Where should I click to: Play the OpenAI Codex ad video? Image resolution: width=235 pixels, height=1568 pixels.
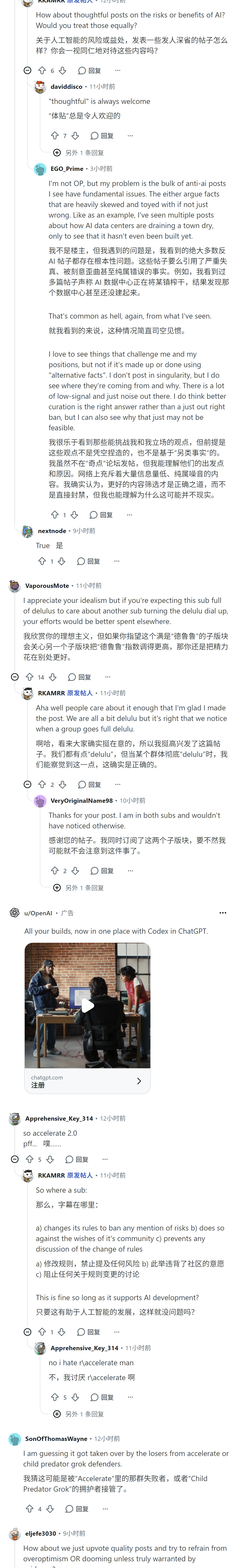pos(87,1006)
